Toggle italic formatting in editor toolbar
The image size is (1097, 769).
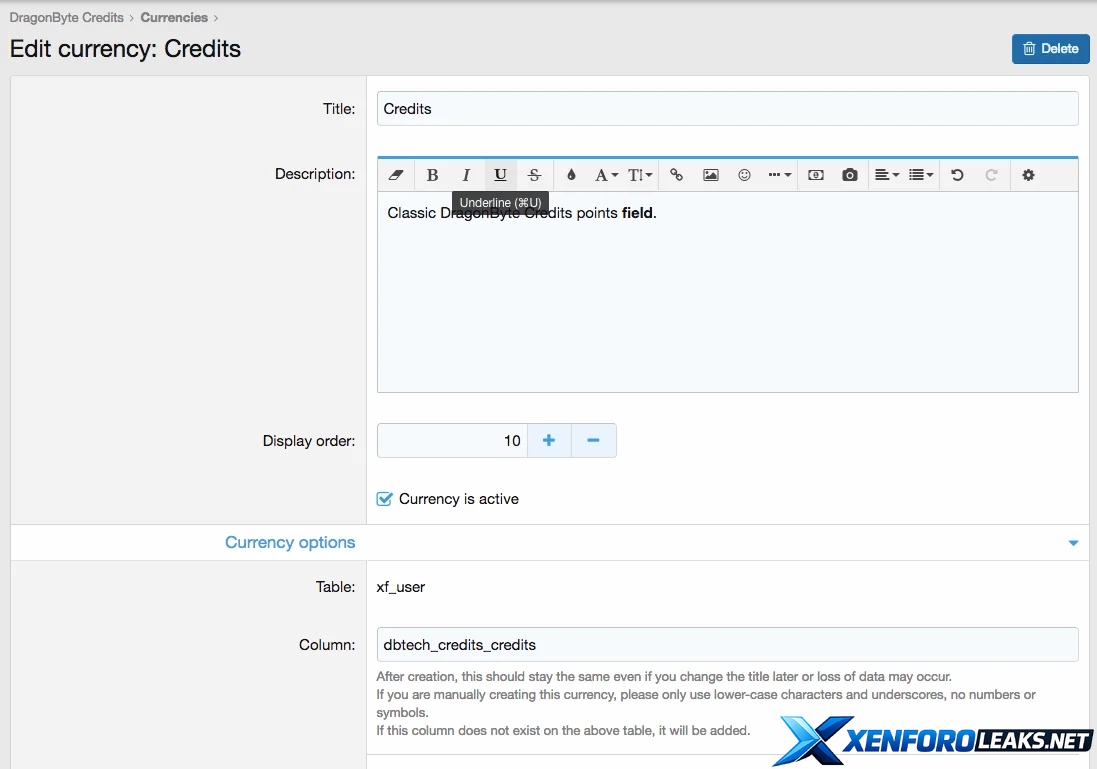click(466, 175)
